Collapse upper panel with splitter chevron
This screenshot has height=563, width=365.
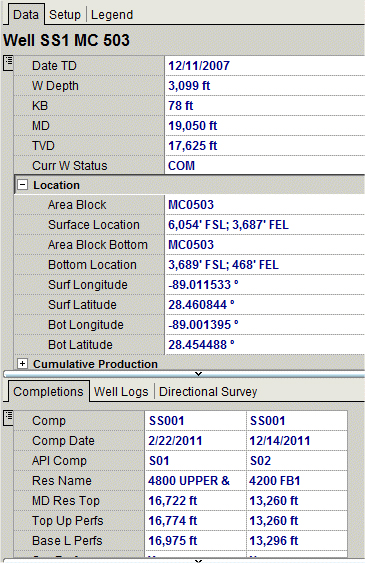point(198,374)
